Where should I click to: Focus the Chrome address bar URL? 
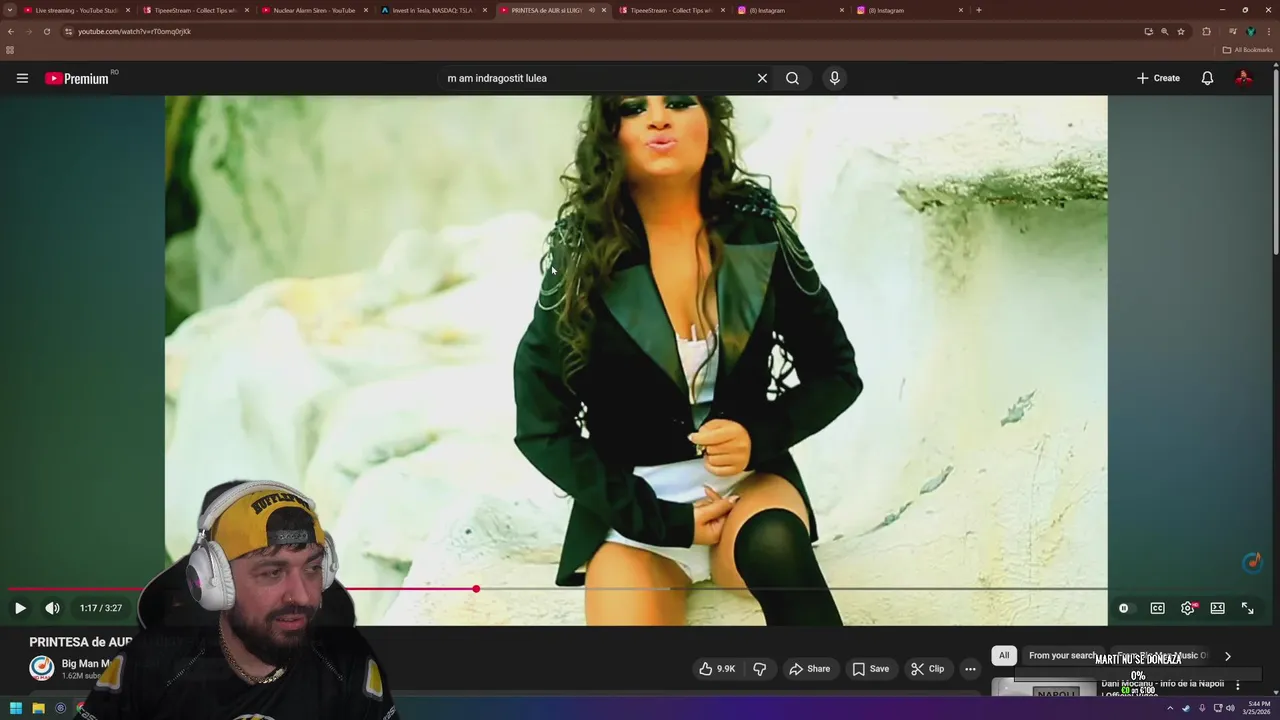tap(135, 31)
